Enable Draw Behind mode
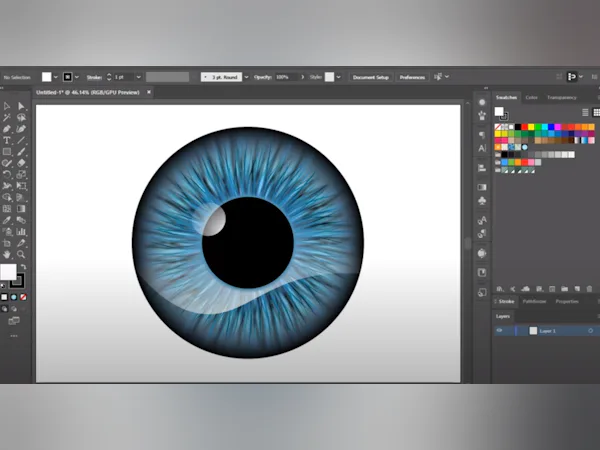The image size is (600, 450). [14, 309]
